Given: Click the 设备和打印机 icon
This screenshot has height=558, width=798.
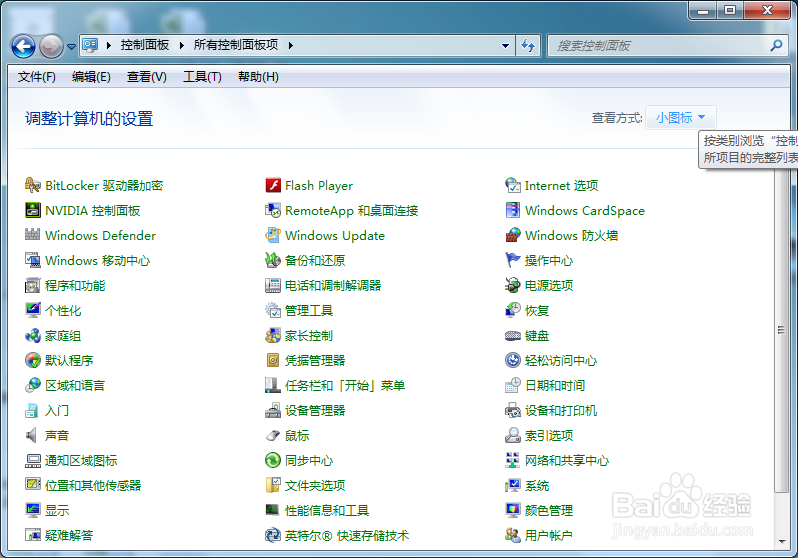Looking at the screenshot, I should pos(512,410).
